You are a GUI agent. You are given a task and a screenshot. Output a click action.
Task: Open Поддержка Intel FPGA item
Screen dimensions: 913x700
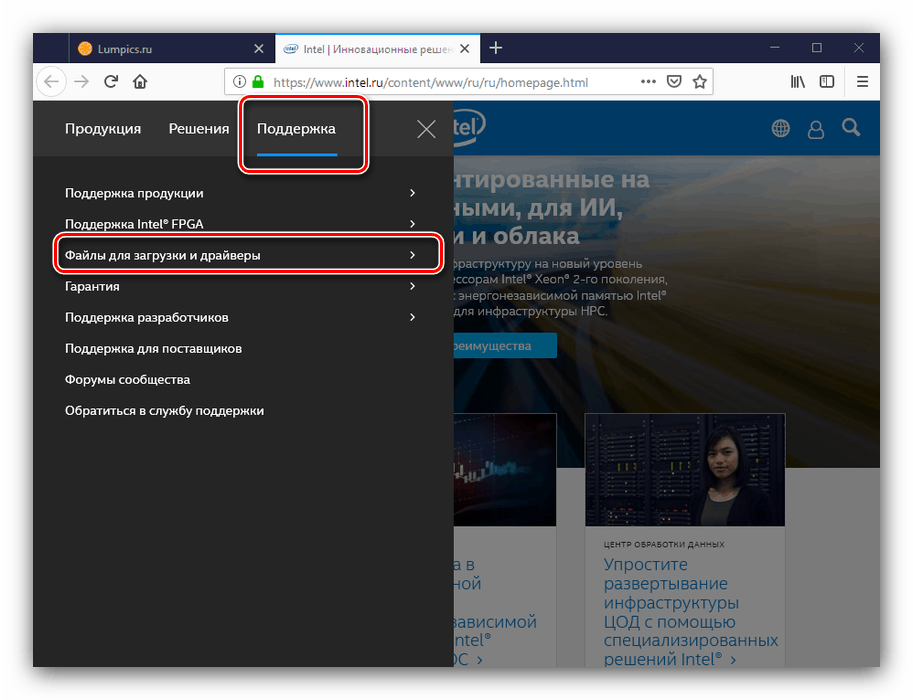point(134,224)
